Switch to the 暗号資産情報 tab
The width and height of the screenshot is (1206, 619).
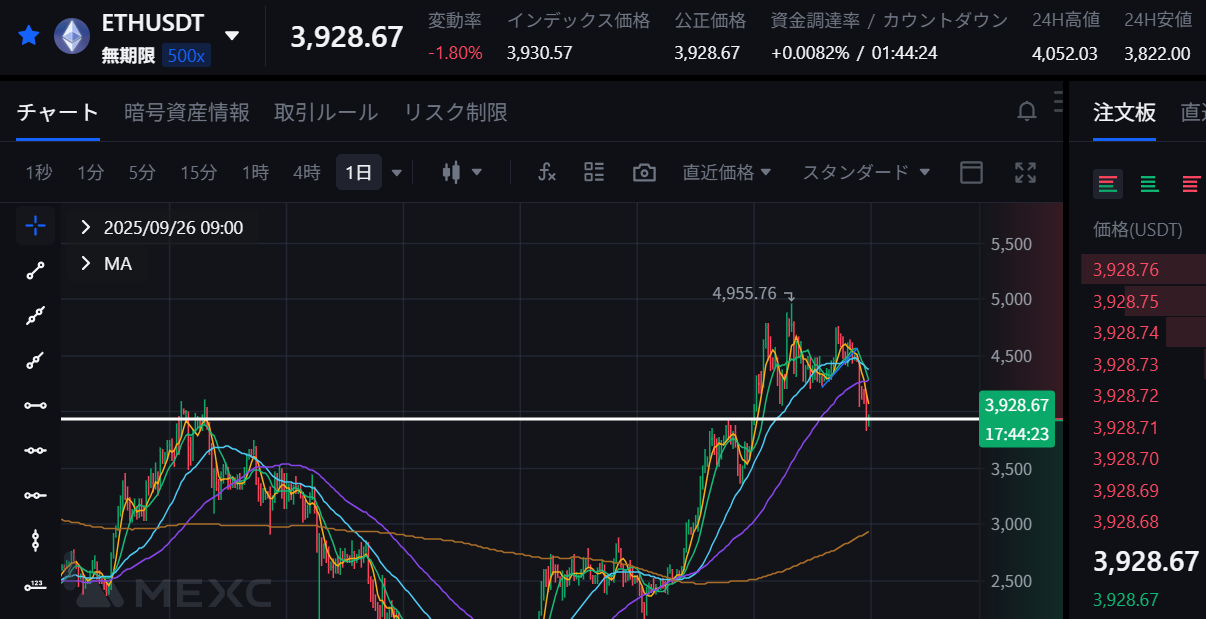[x=187, y=112]
